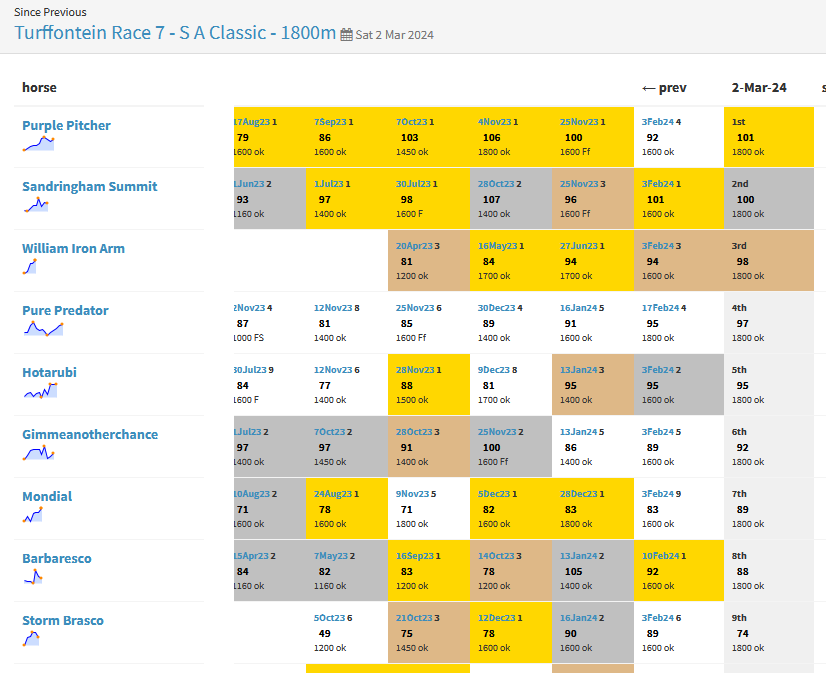826x673 pixels.
Task: Select the 2-Mar-24 column header
Action: click(x=759, y=88)
